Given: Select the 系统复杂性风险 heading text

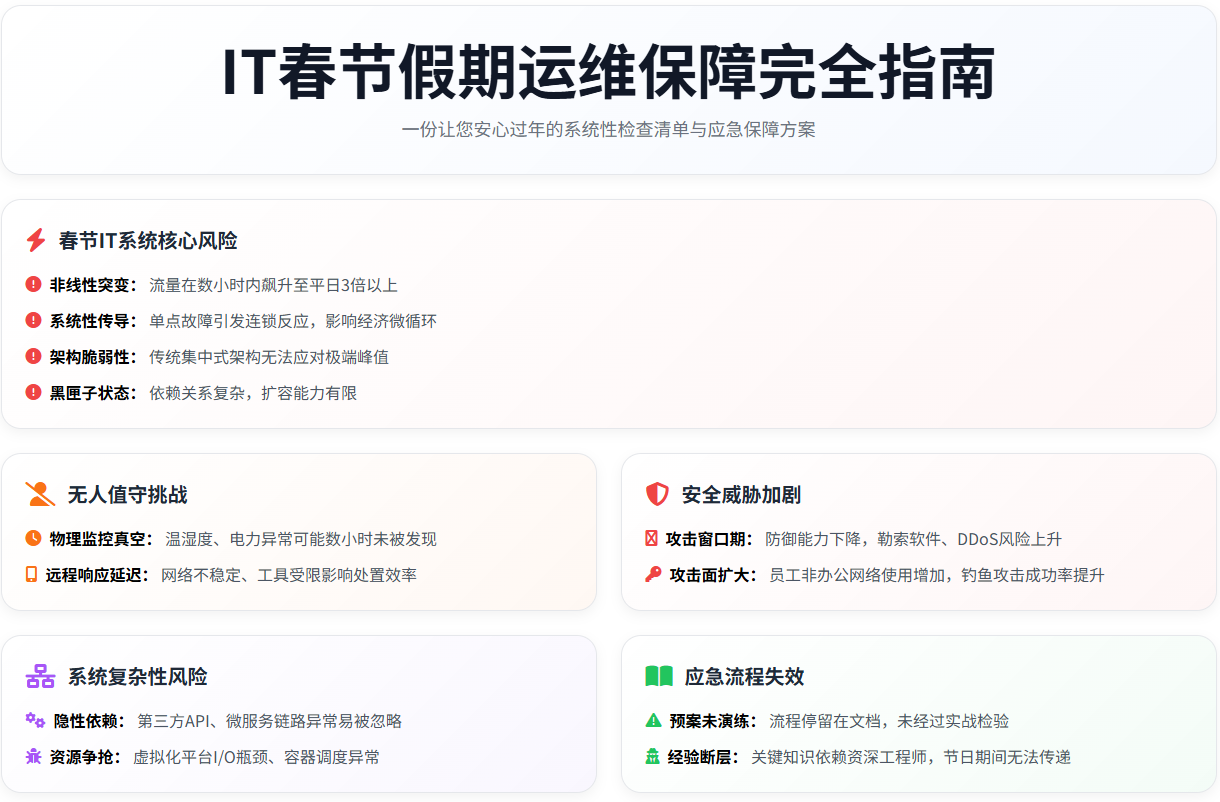Looking at the screenshot, I should [137, 677].
